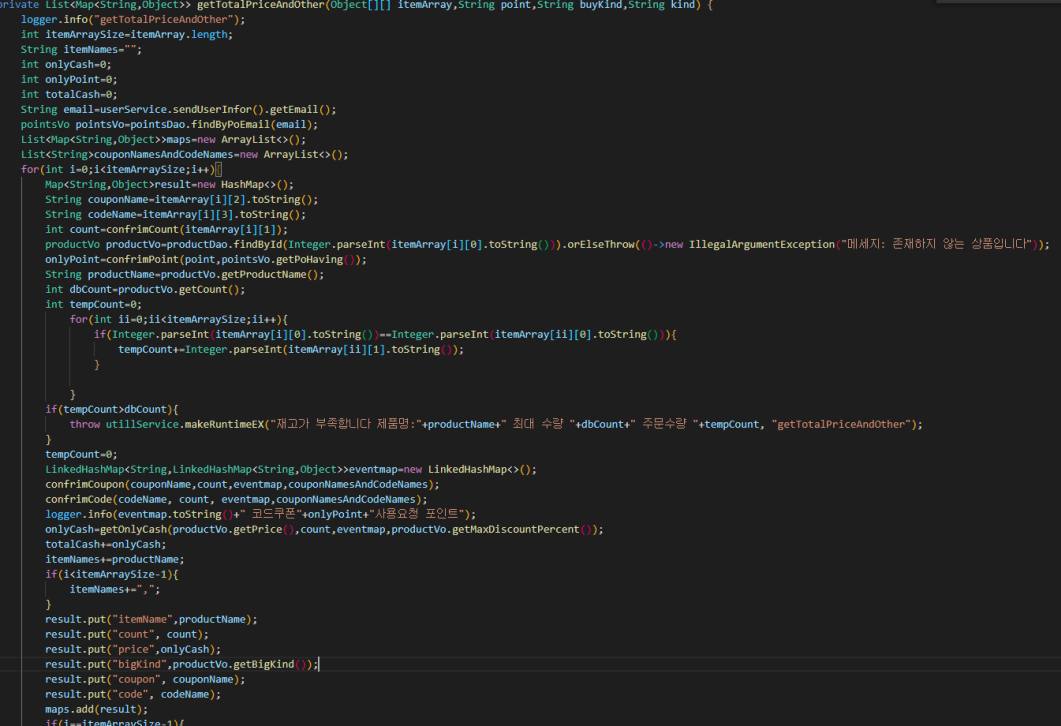The height and width of the screenshot is (726, 1061).
Task: Click the 'couponNamesAndCodeNames=new ArrayList<>();' line
Action: [x=185, y=154]
